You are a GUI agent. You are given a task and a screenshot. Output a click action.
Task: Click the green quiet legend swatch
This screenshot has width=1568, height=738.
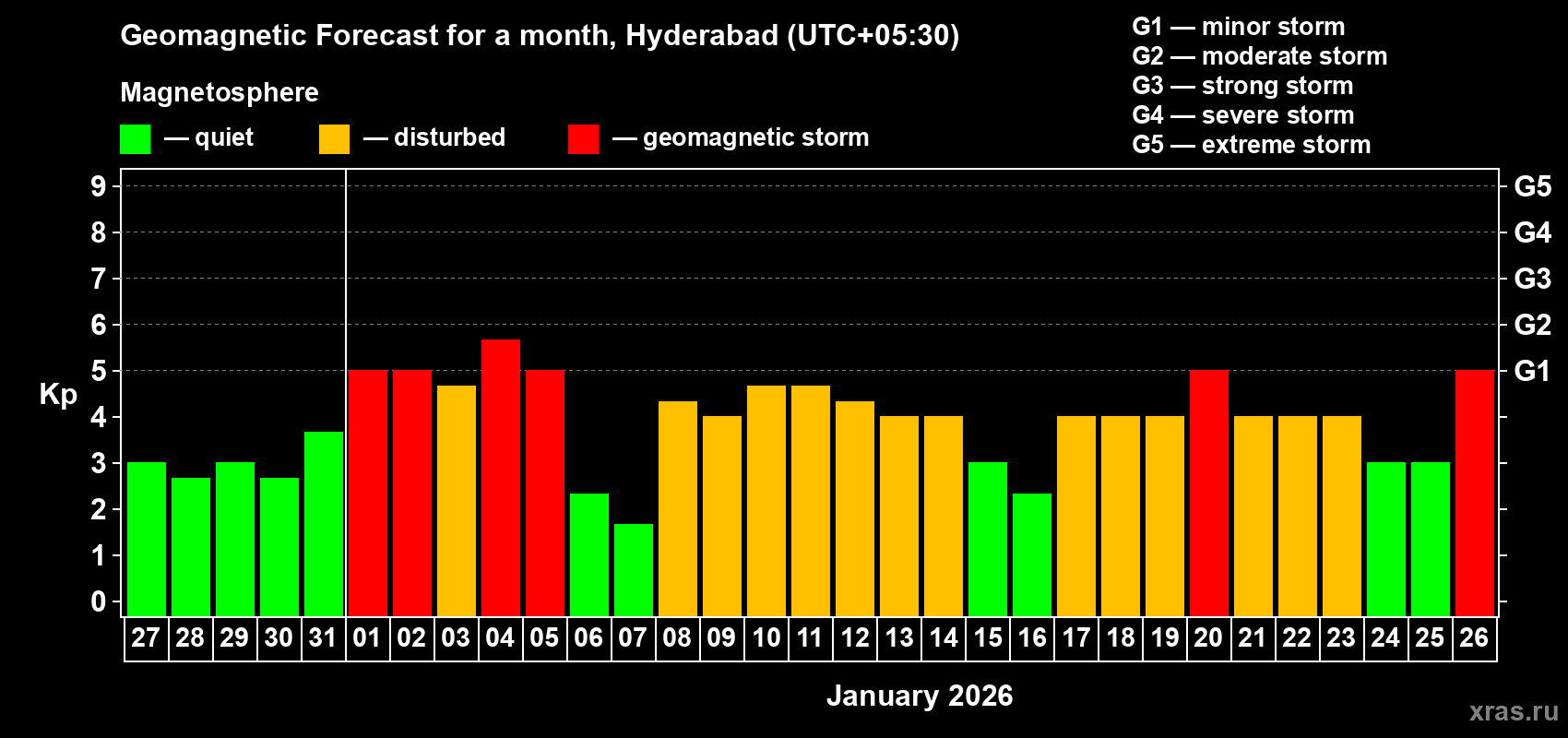(135, 138)
